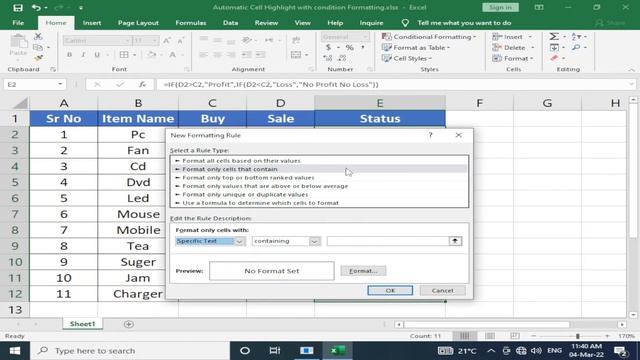Apply Percent Style format

[349, 48]
